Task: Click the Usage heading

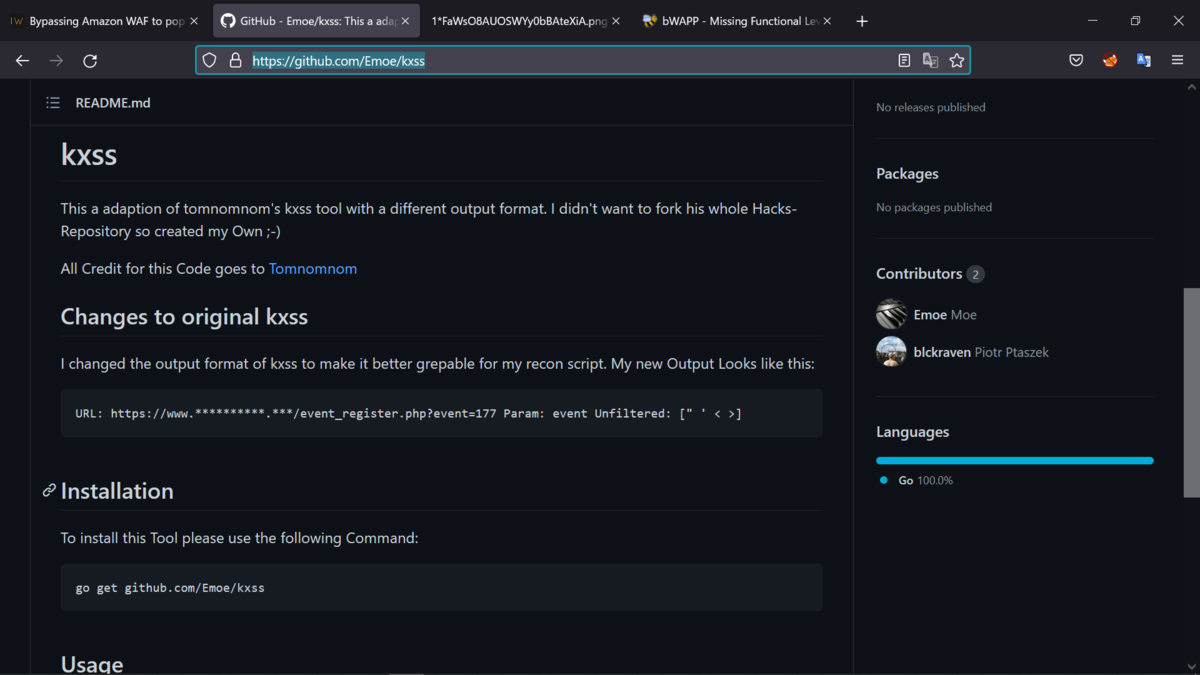Action: [92, 664]
